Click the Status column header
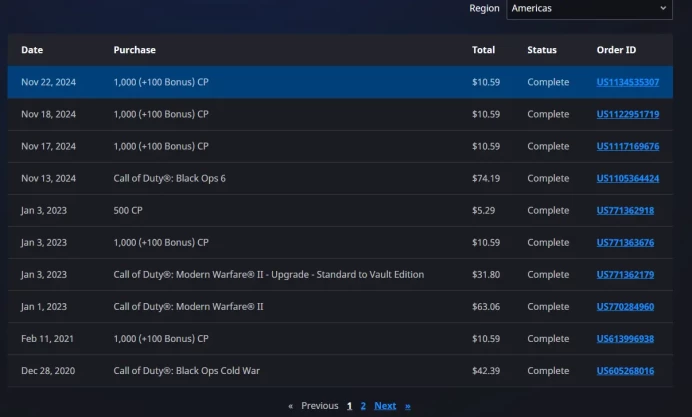 tap(542, 50)
